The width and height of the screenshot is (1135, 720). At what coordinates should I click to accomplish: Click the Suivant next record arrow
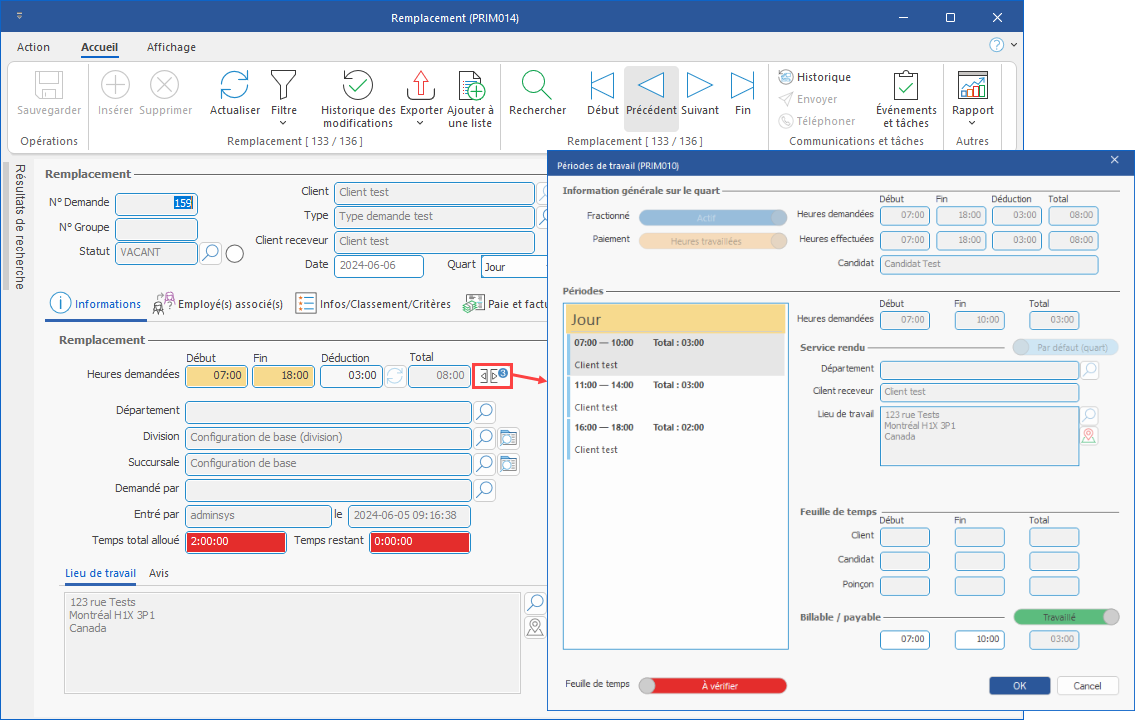(x=700, y=87)
